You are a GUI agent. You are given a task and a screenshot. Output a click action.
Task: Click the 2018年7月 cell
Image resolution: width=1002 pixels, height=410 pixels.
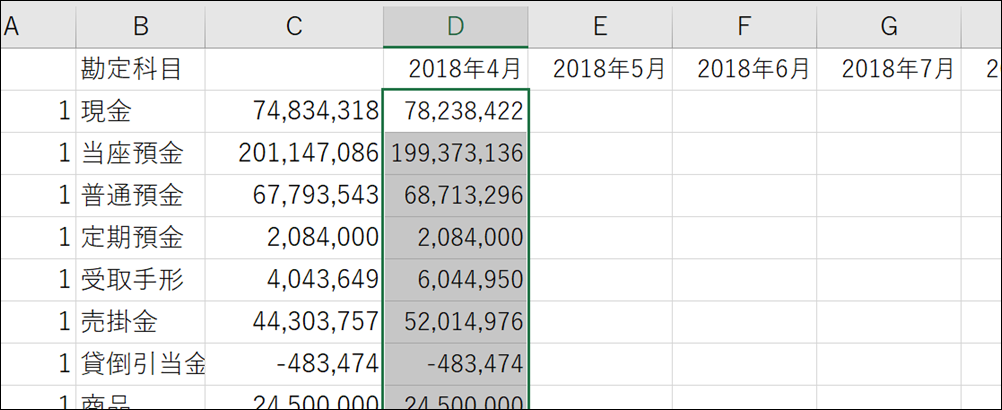(x=889, y=69)
